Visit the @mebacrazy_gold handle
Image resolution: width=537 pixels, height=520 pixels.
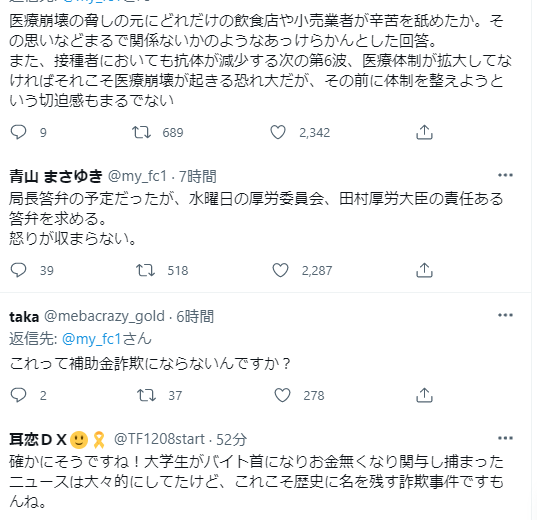[104, 316]
